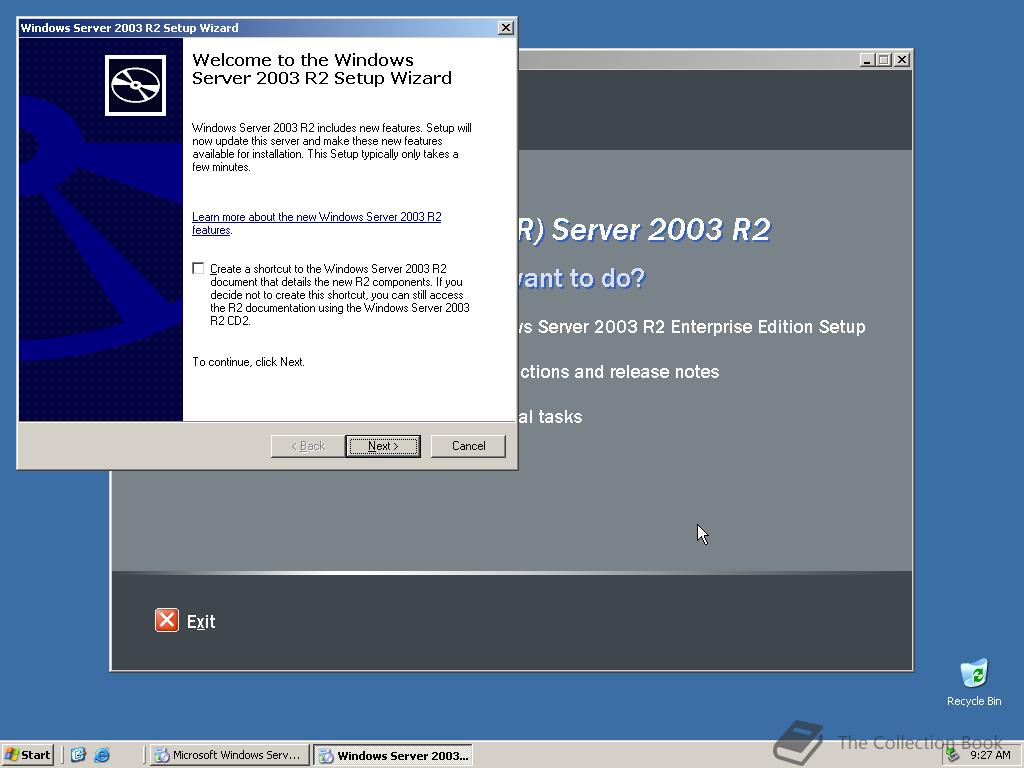Open the Start menu

[x=27, y=755]
